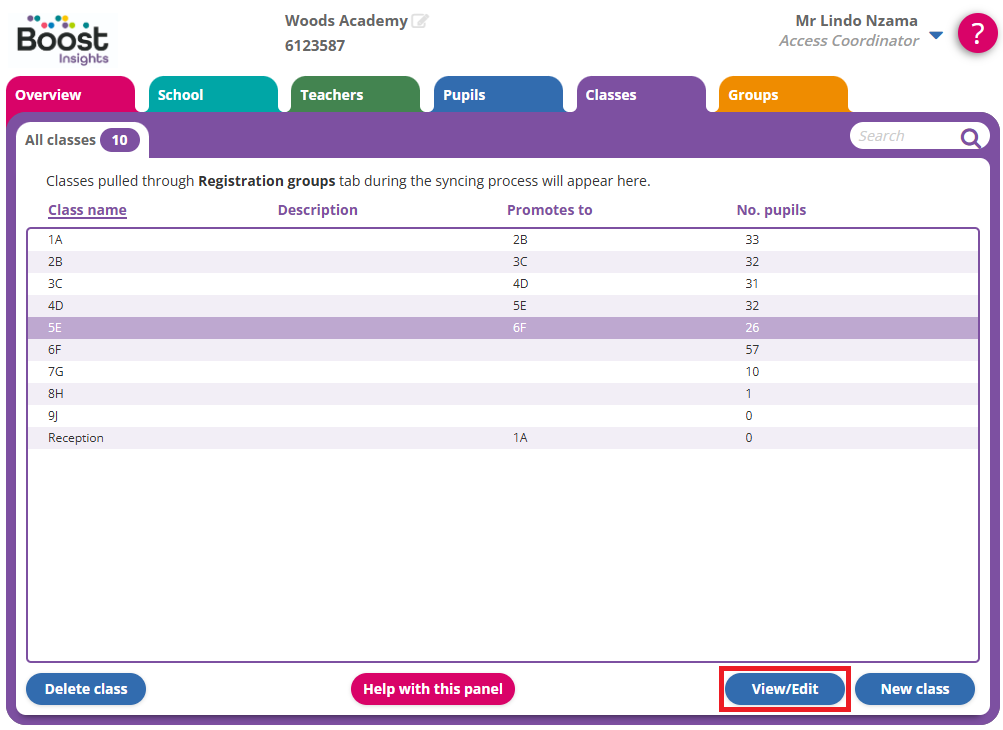Expand the Mr Lindo Nzama user dropdown
Screen dimensions: 1003x730
[935, 35]
